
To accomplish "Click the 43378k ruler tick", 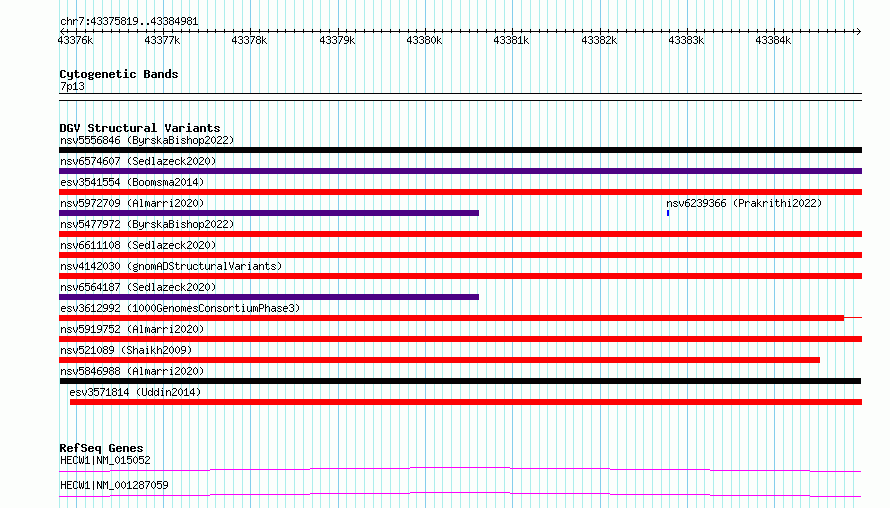I will click(x=249, y=40).
